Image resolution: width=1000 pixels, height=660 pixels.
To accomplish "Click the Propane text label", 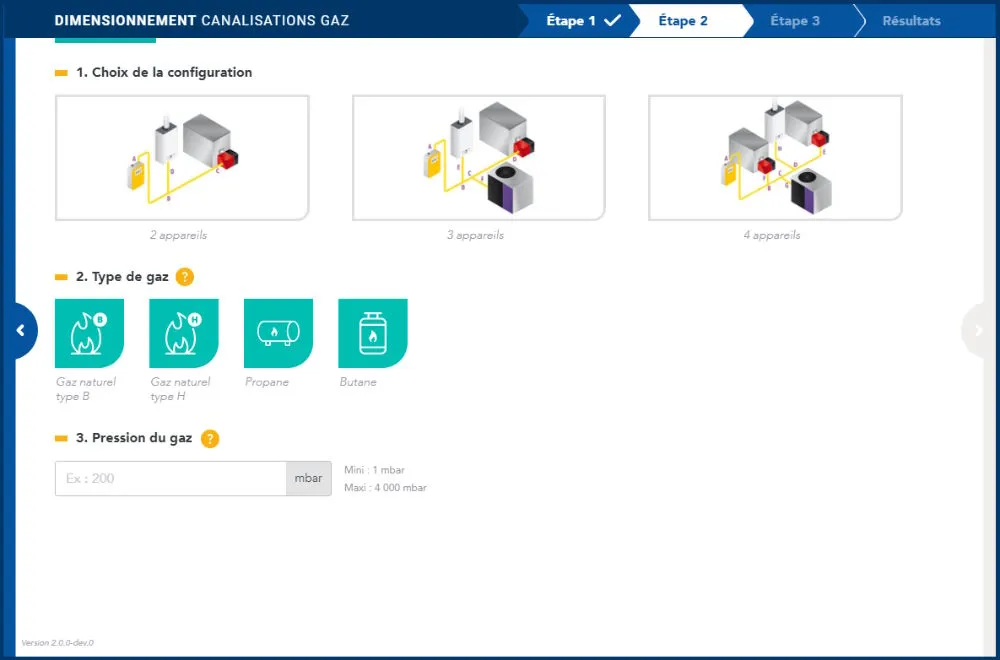I will (266, 382).
